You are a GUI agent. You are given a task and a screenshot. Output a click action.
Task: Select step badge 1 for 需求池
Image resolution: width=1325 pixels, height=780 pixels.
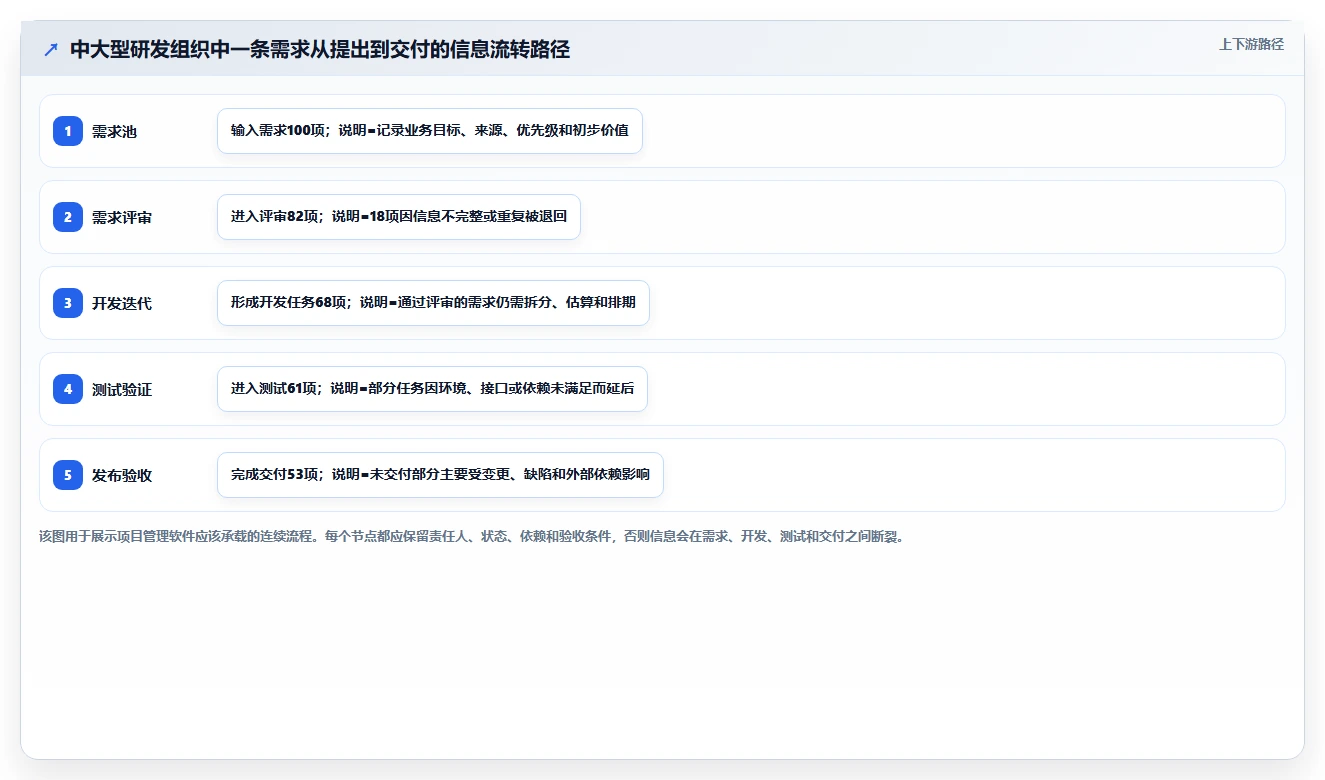(x=68, y=131)
